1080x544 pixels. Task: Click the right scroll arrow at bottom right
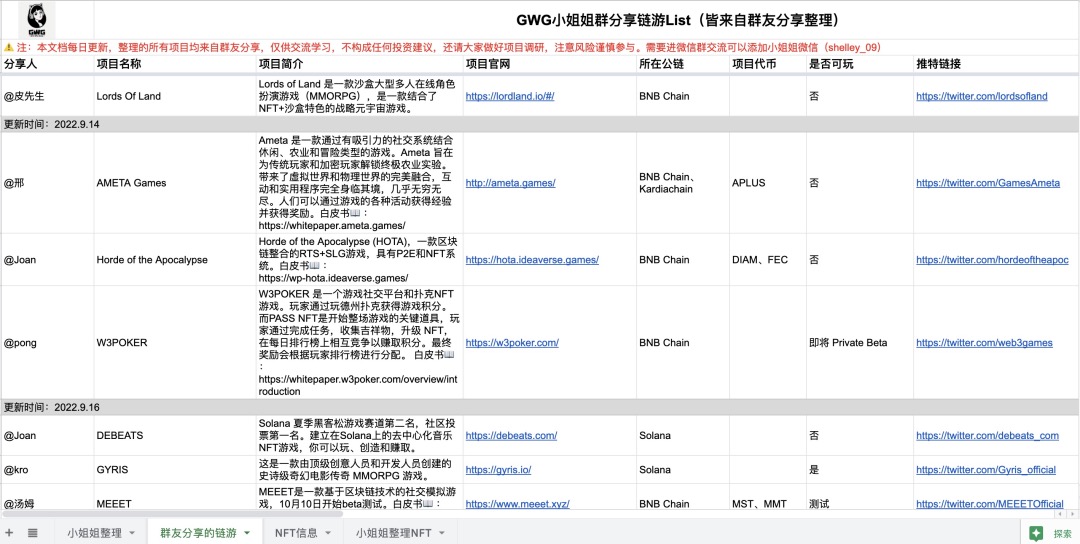tap(1072, 514)
